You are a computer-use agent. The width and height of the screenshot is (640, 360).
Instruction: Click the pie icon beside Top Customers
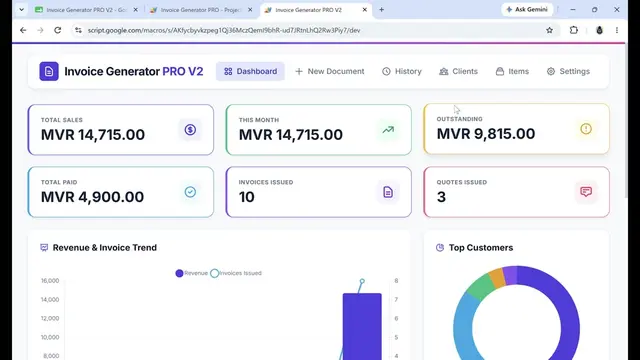pyautogui.click(x=440, y=248)
